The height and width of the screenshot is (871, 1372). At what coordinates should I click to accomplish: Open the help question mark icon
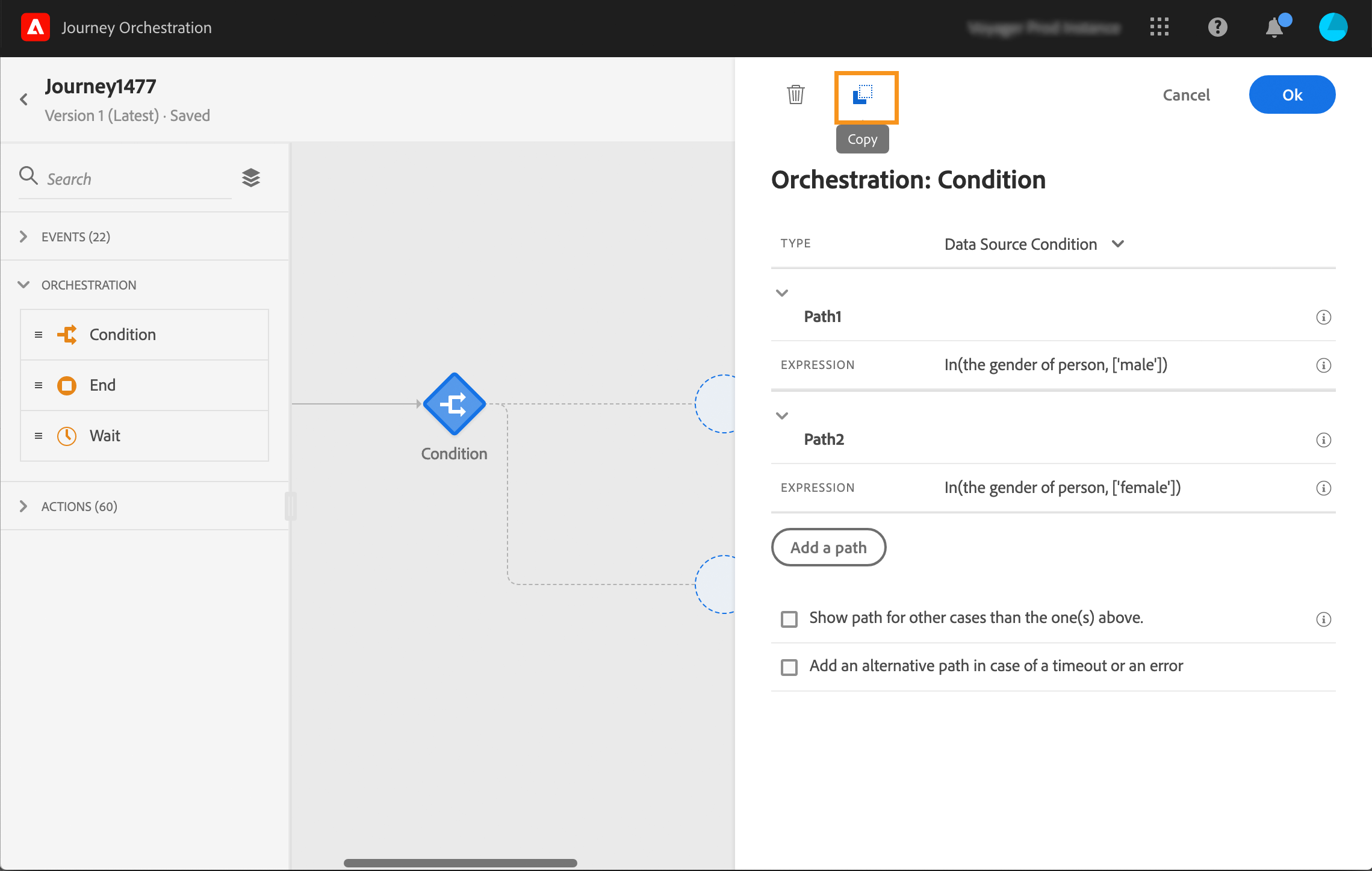[1217, 27]
